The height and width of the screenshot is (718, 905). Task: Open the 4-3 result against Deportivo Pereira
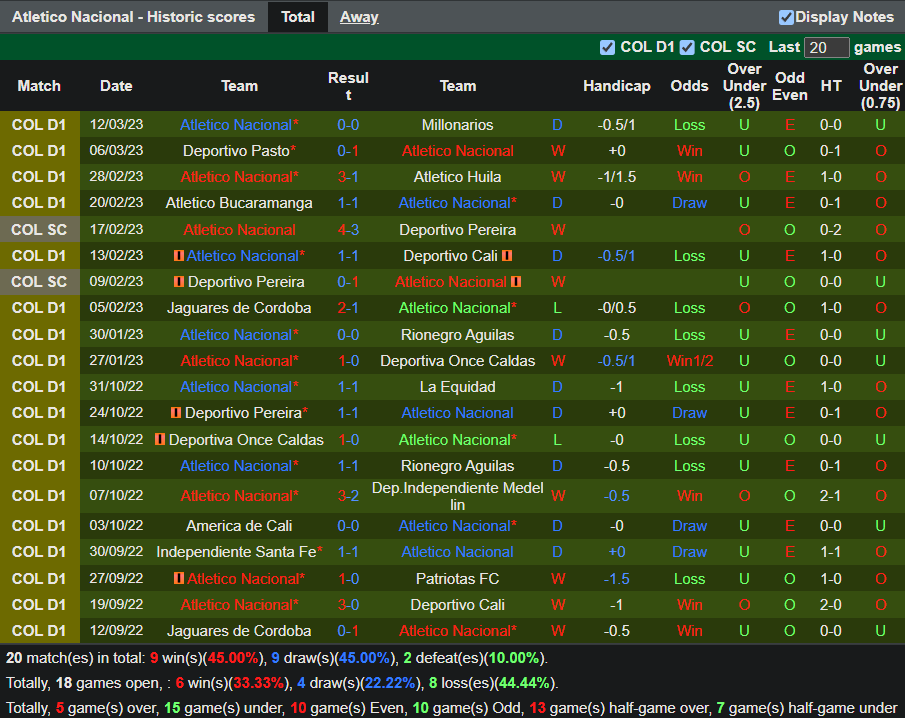[348, 230]
